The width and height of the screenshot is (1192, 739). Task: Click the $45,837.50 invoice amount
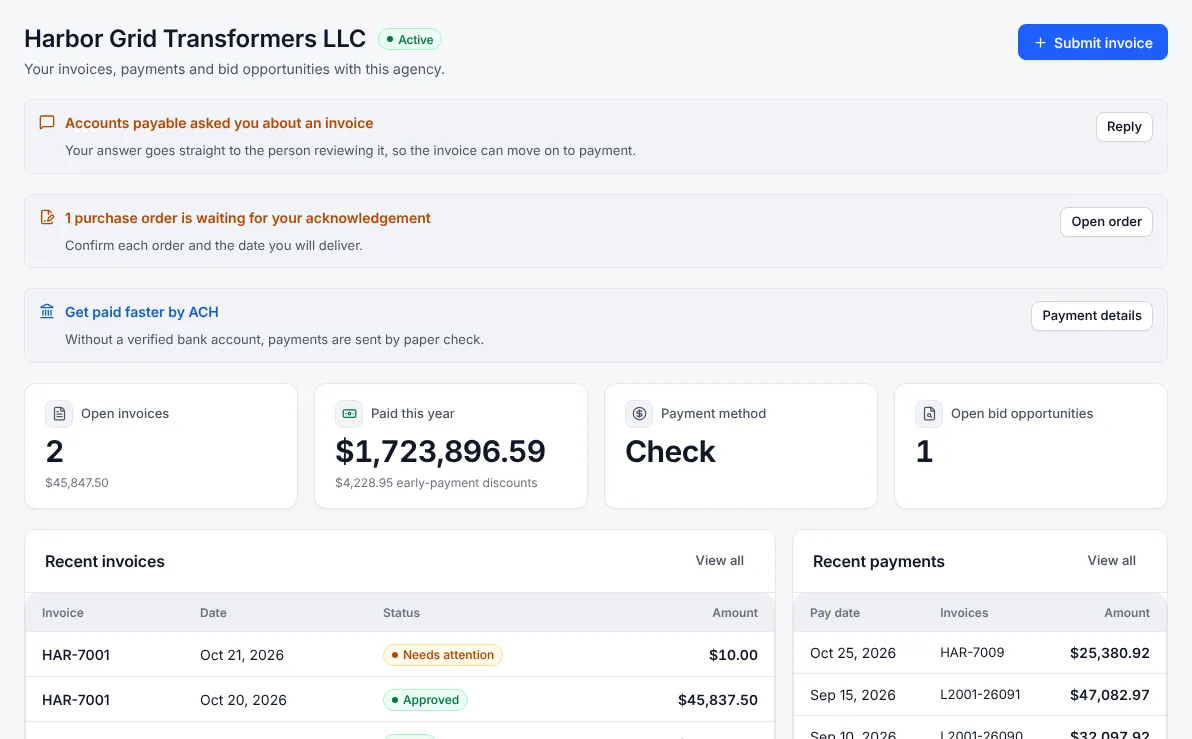pyautogui.click(x=718, y=699)
